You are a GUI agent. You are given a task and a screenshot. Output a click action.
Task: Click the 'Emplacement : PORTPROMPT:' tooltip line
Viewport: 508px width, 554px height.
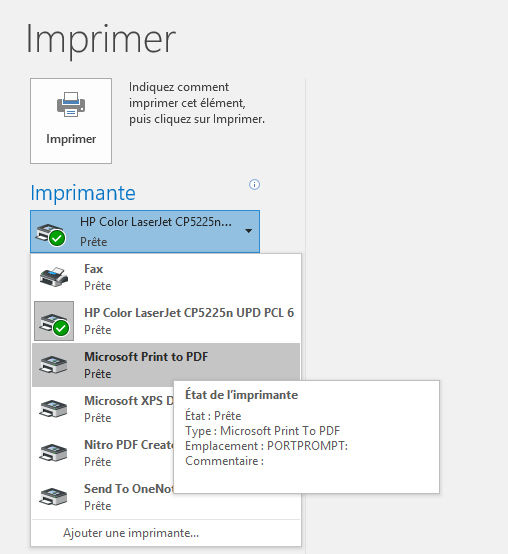266,446
